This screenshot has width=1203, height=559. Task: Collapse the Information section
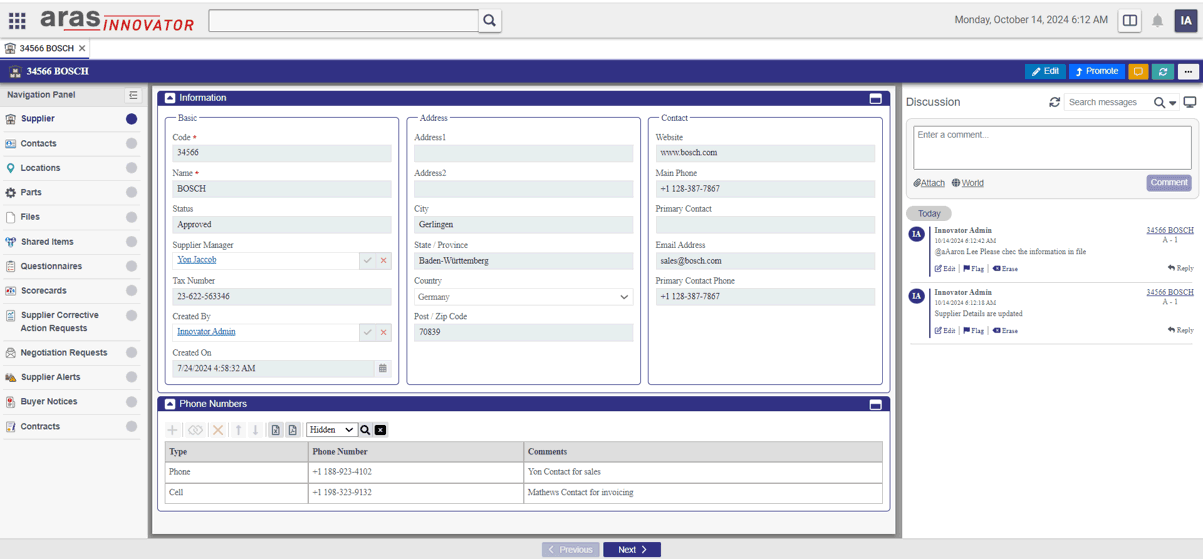(x=170, y=98)
